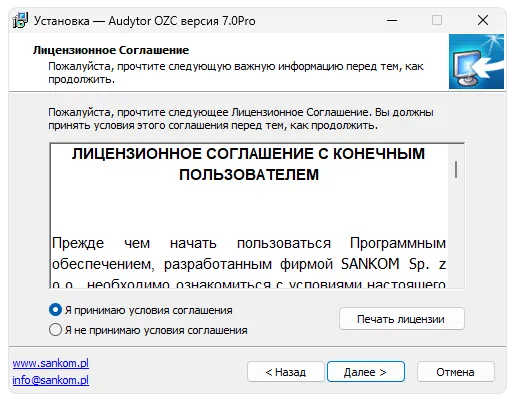
Task: Click the license text scrollbar thumb
Action: click(456, 169)
